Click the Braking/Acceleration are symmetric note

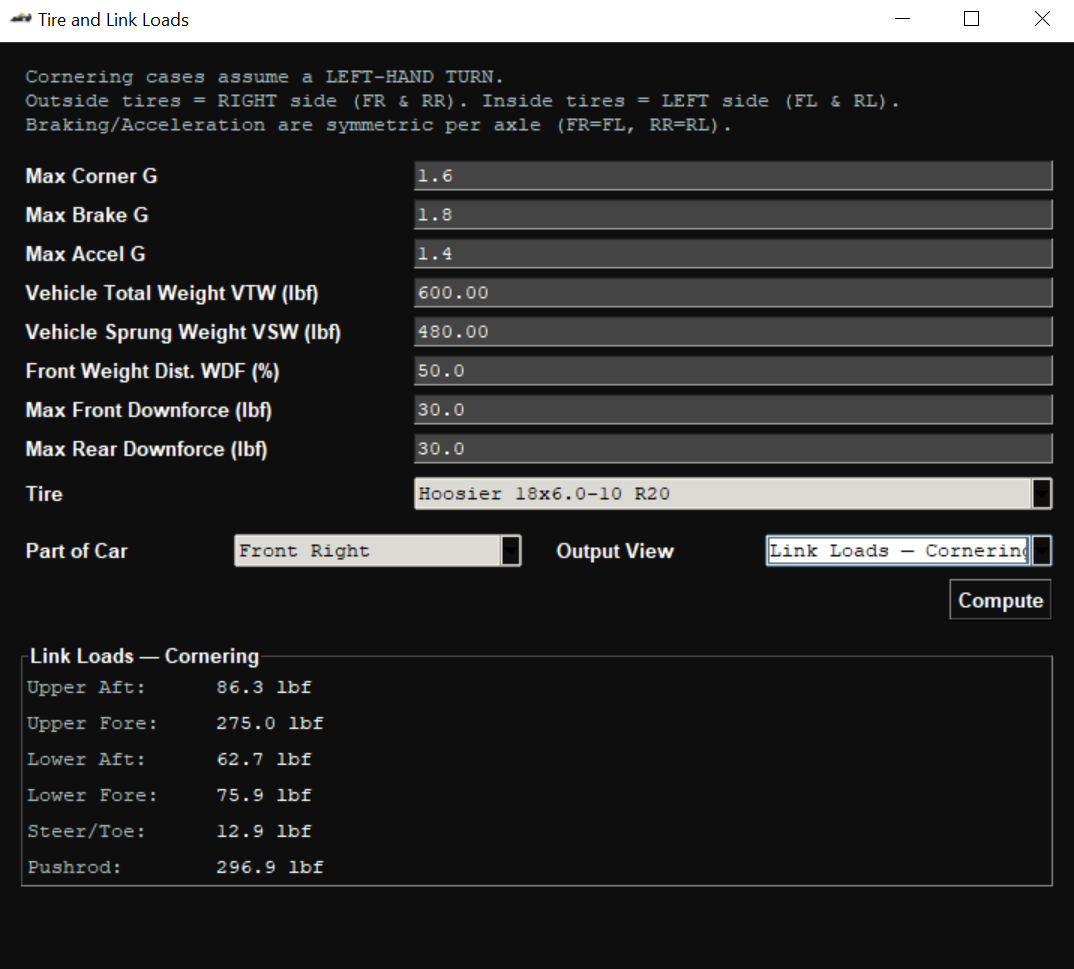point(378,125)
